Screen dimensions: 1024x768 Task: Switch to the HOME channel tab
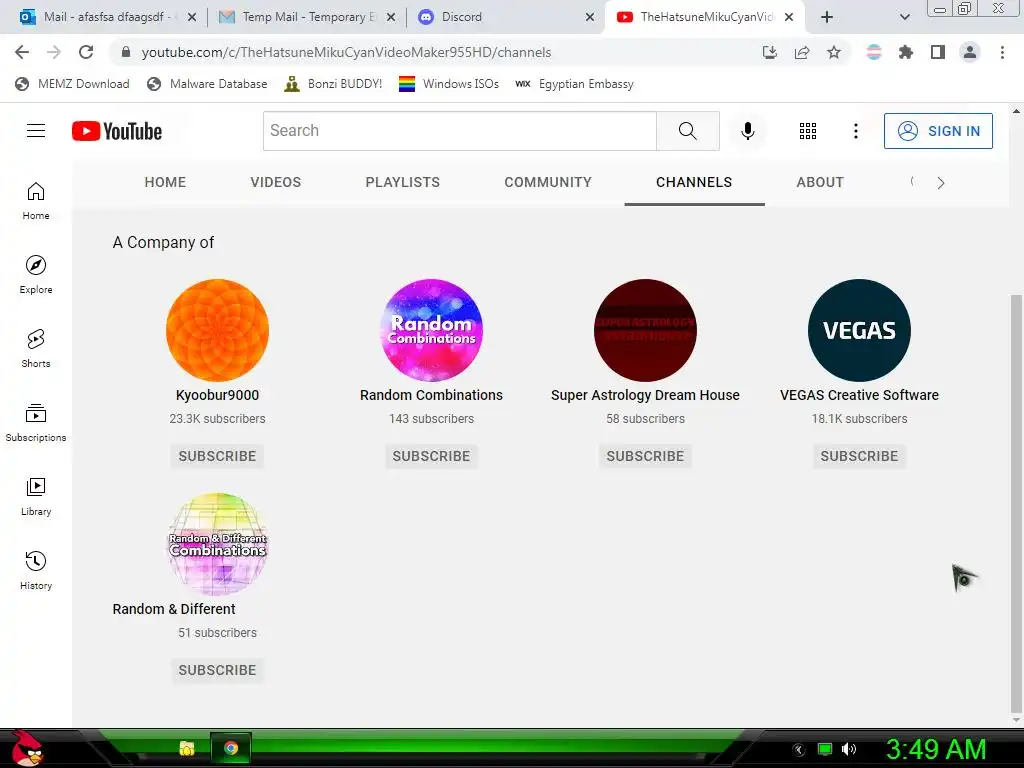point(165,182)
